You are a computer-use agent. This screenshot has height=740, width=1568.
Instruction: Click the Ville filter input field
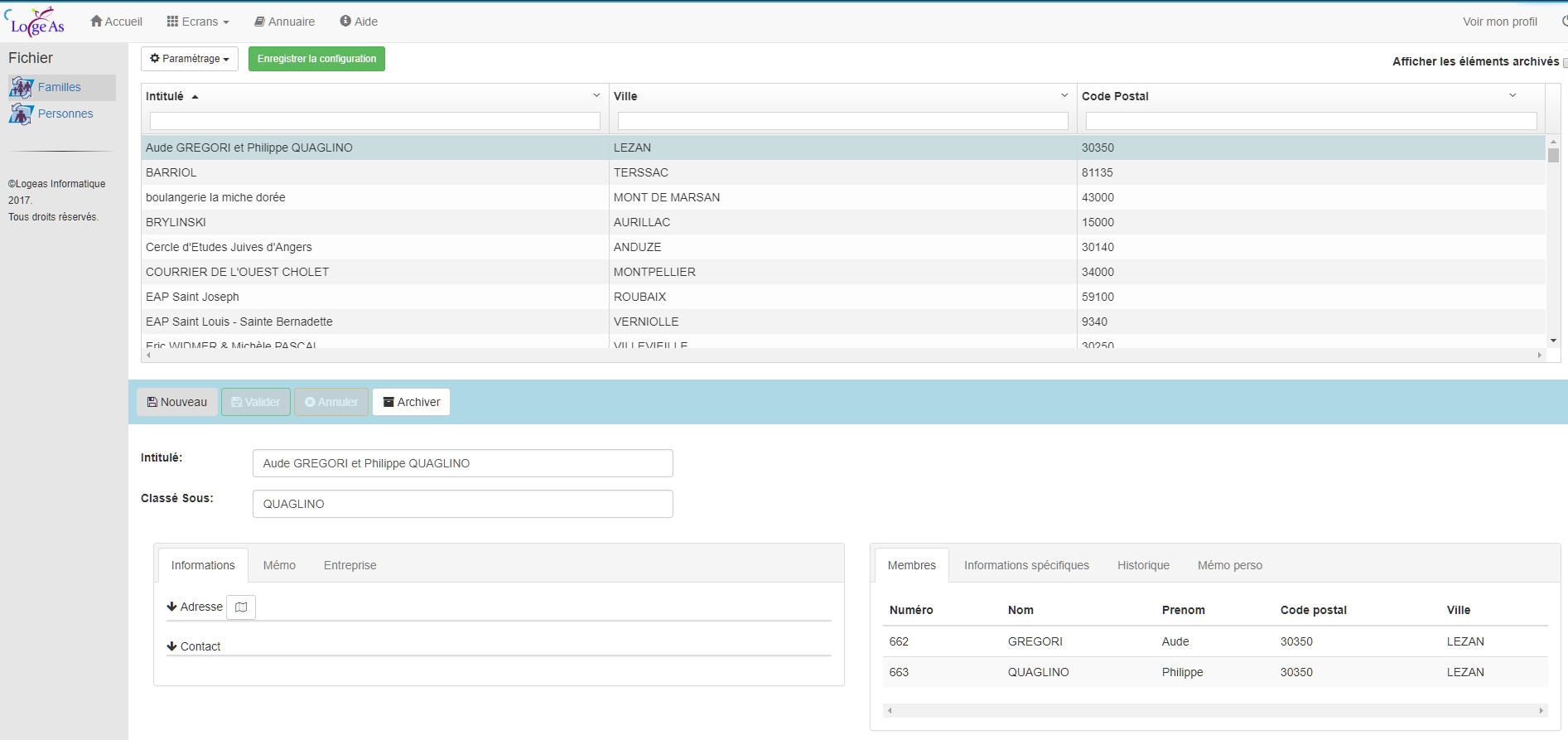843,121
